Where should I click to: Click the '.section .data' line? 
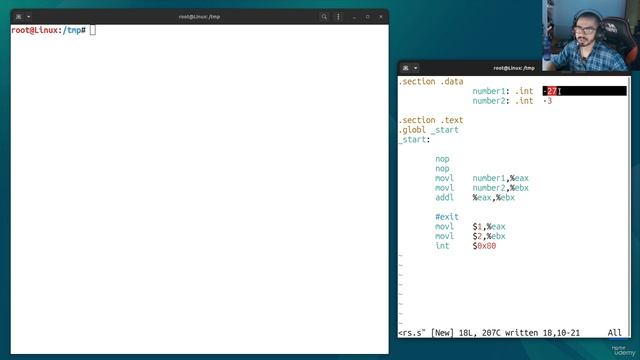tap(431, 82)
